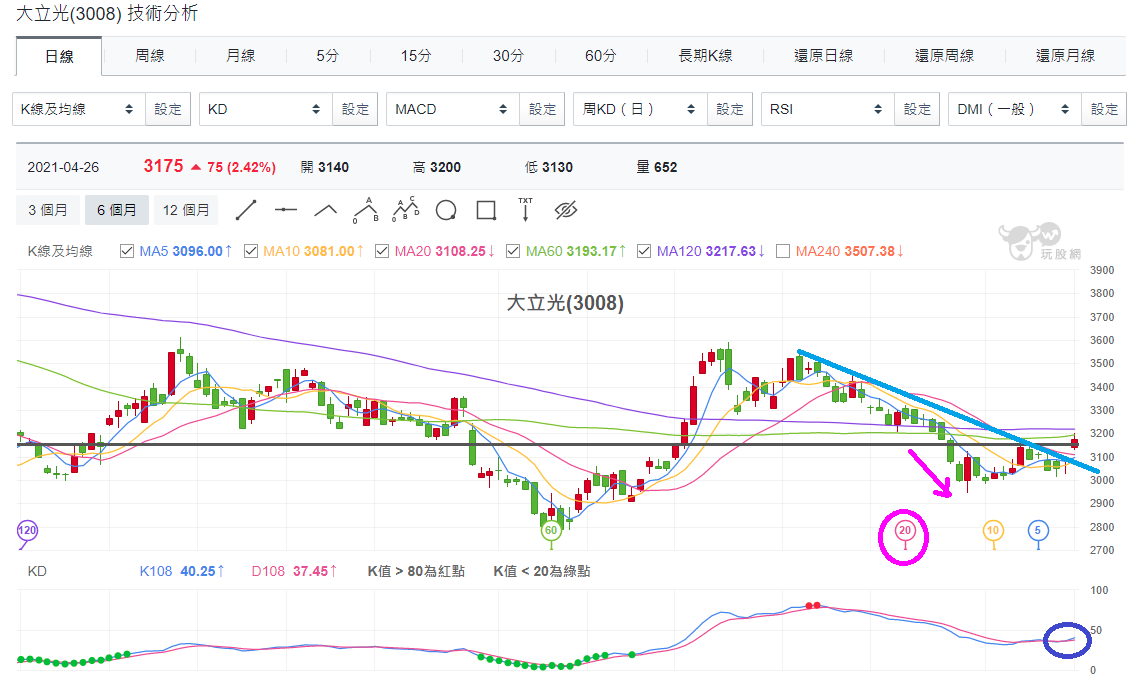Open the K線及均線 indicator dropdown
Image resolution: width=1141 pixels, height=683 pixels.
(x=79, y=109)
